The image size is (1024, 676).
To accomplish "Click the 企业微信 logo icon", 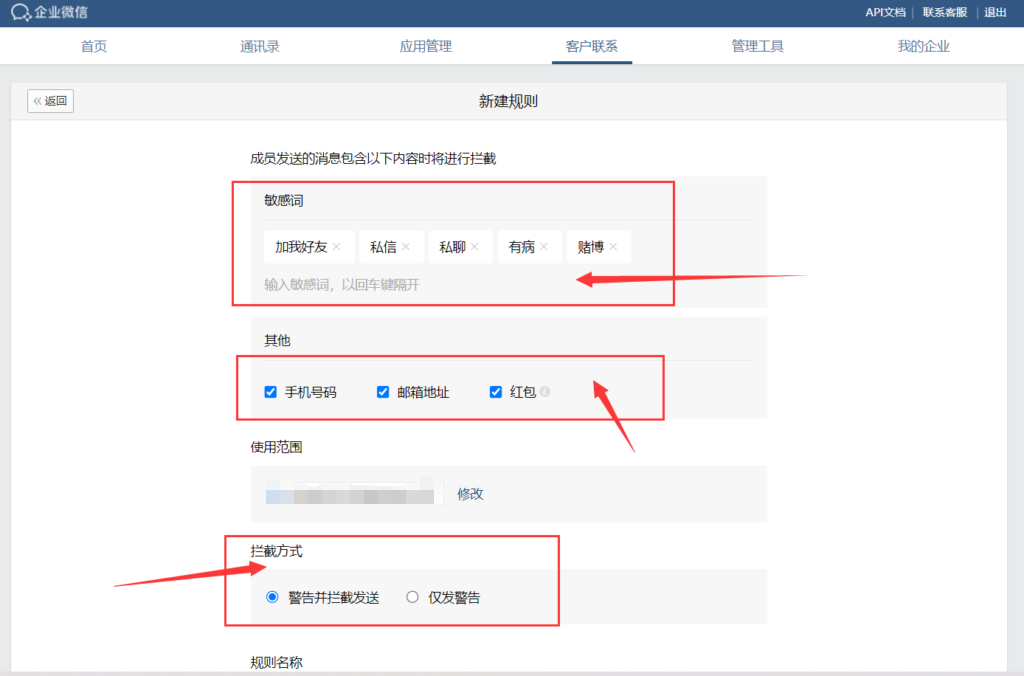I will [21, 13].
